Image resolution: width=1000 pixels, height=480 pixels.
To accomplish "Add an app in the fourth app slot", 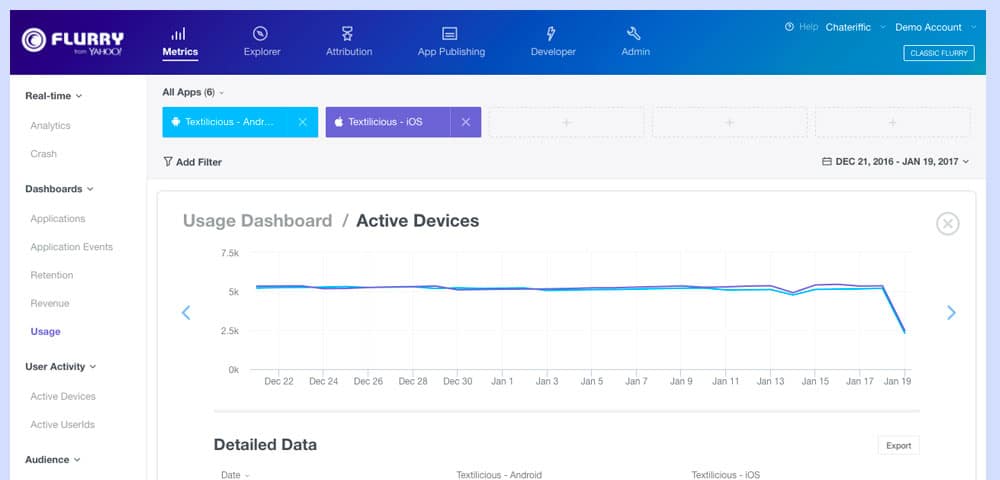I will [x=730, y=122].
